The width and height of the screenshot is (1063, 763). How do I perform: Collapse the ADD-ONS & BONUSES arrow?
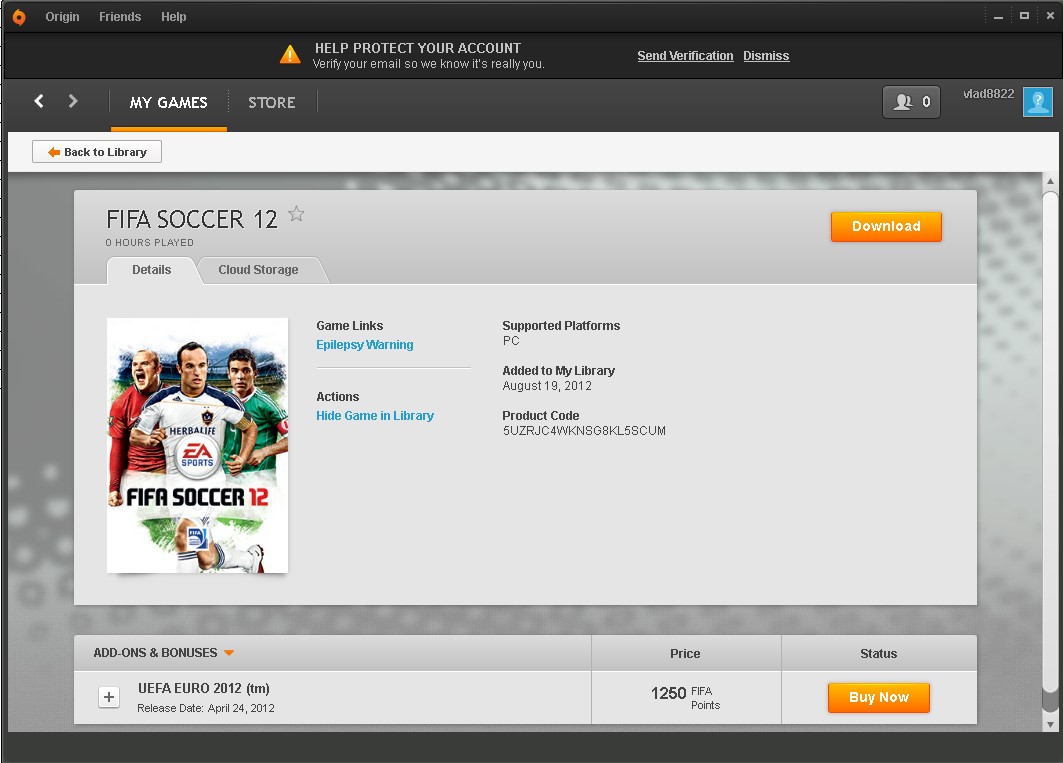pyautogui.click(x=229, y=652)
